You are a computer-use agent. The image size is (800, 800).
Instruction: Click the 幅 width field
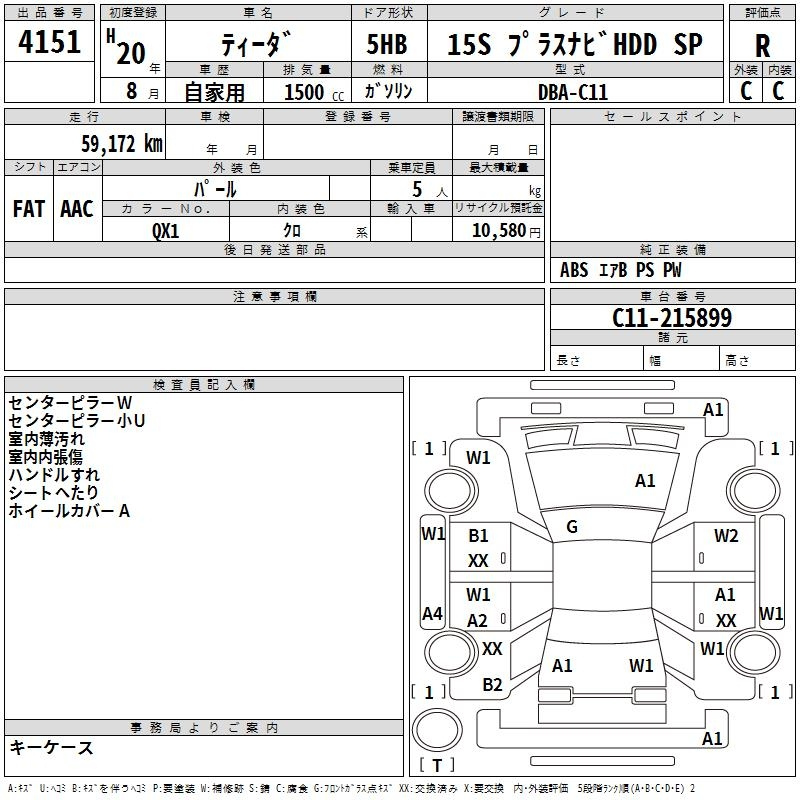pos(682,360)
